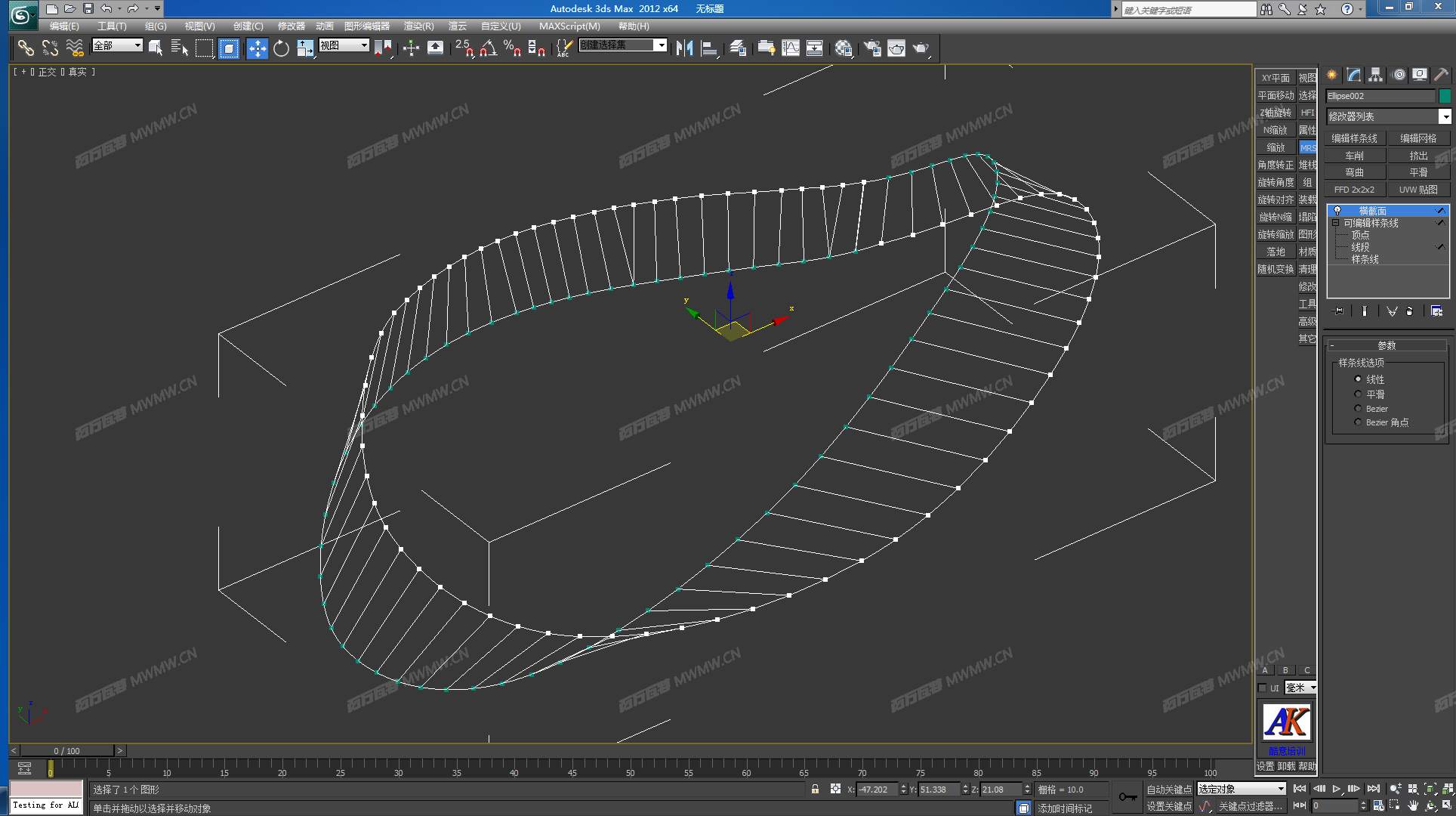This screenshot has height=816, width=1456.
Task: Click the Play Animation button
Action: (x=1336, y=789)
